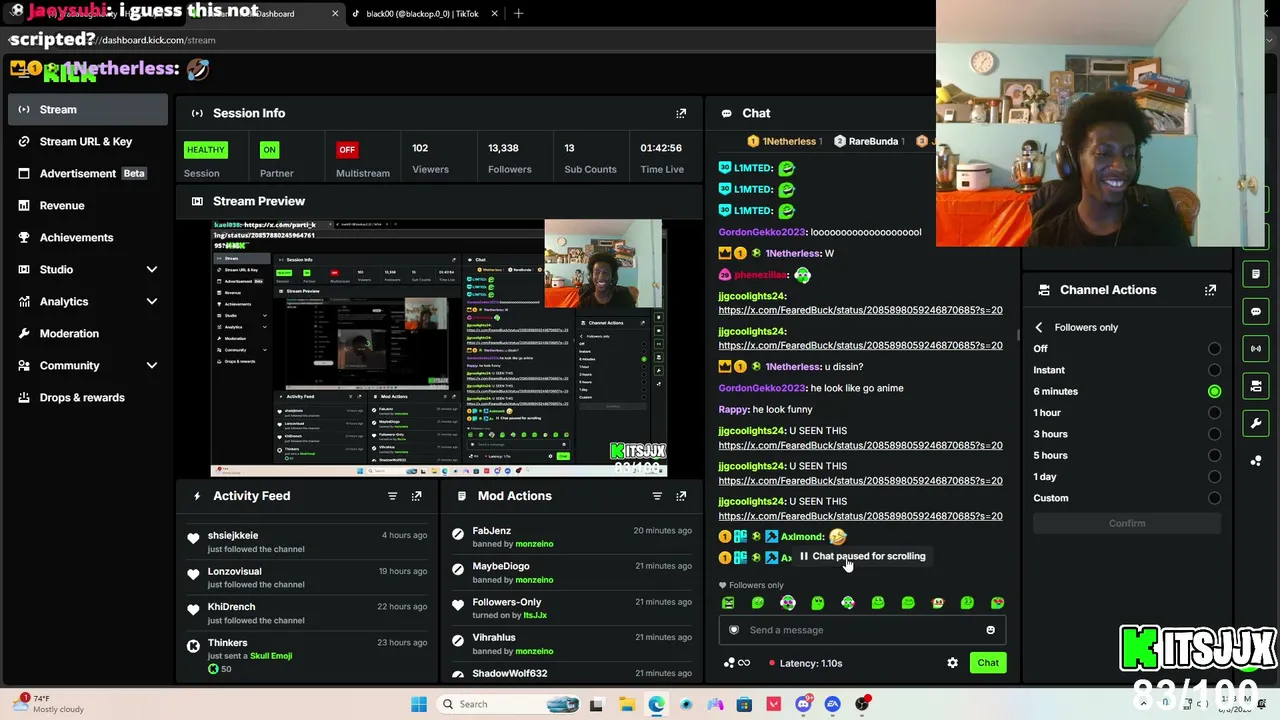Open Discord from the taskbar

(803, 704)
